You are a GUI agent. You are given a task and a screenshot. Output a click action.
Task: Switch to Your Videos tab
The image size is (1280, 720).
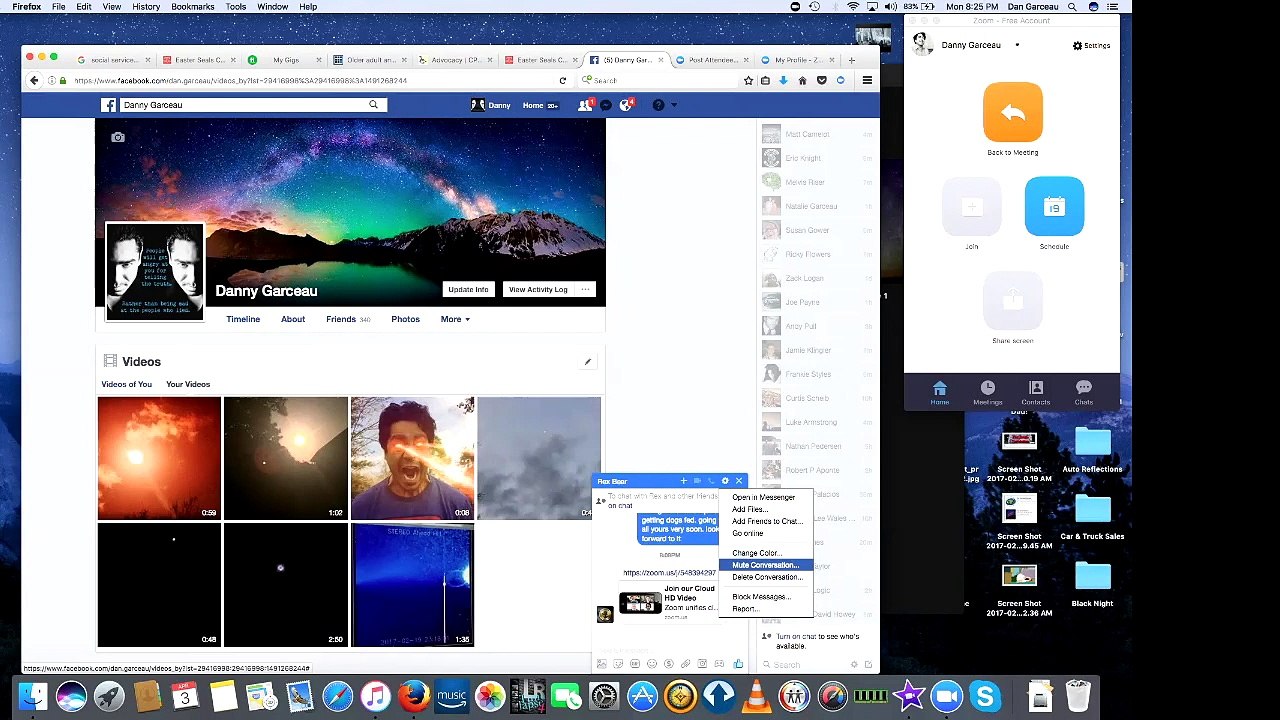click(188, 384)
